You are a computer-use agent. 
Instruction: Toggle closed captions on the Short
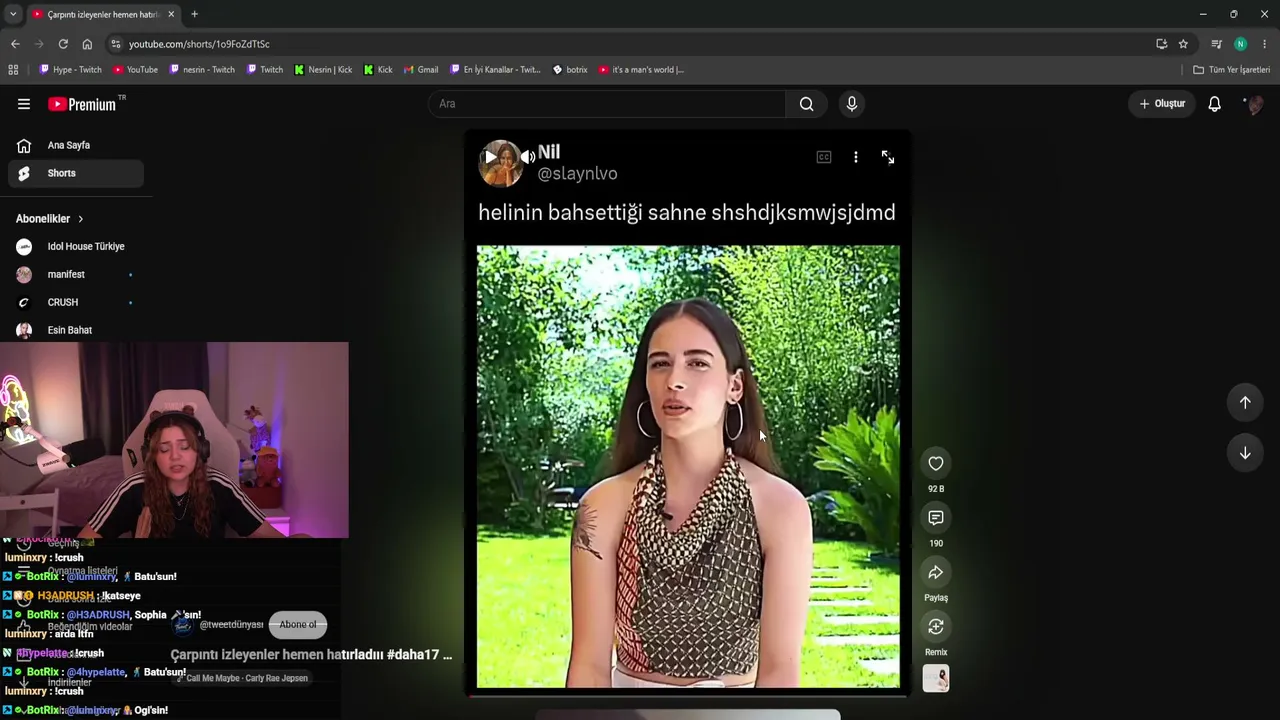point(824,157)
